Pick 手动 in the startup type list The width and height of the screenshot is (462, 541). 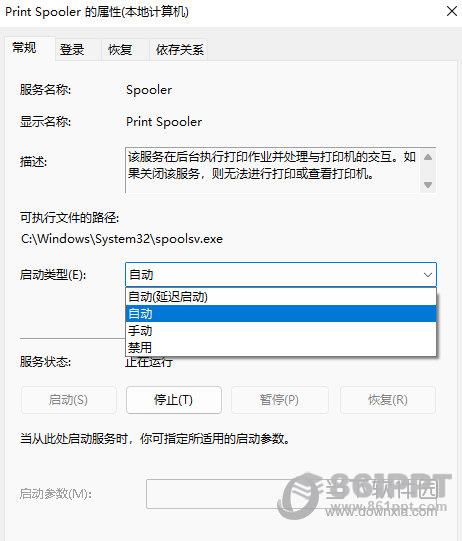[281, 331]
